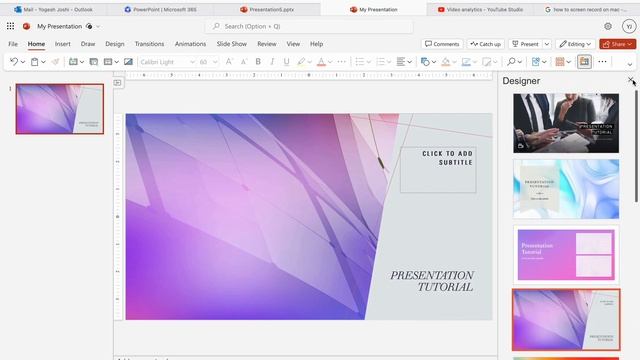The image size is (640, 360).
Task: Click the slide notes icon above ruler
Action: [118, 83]
